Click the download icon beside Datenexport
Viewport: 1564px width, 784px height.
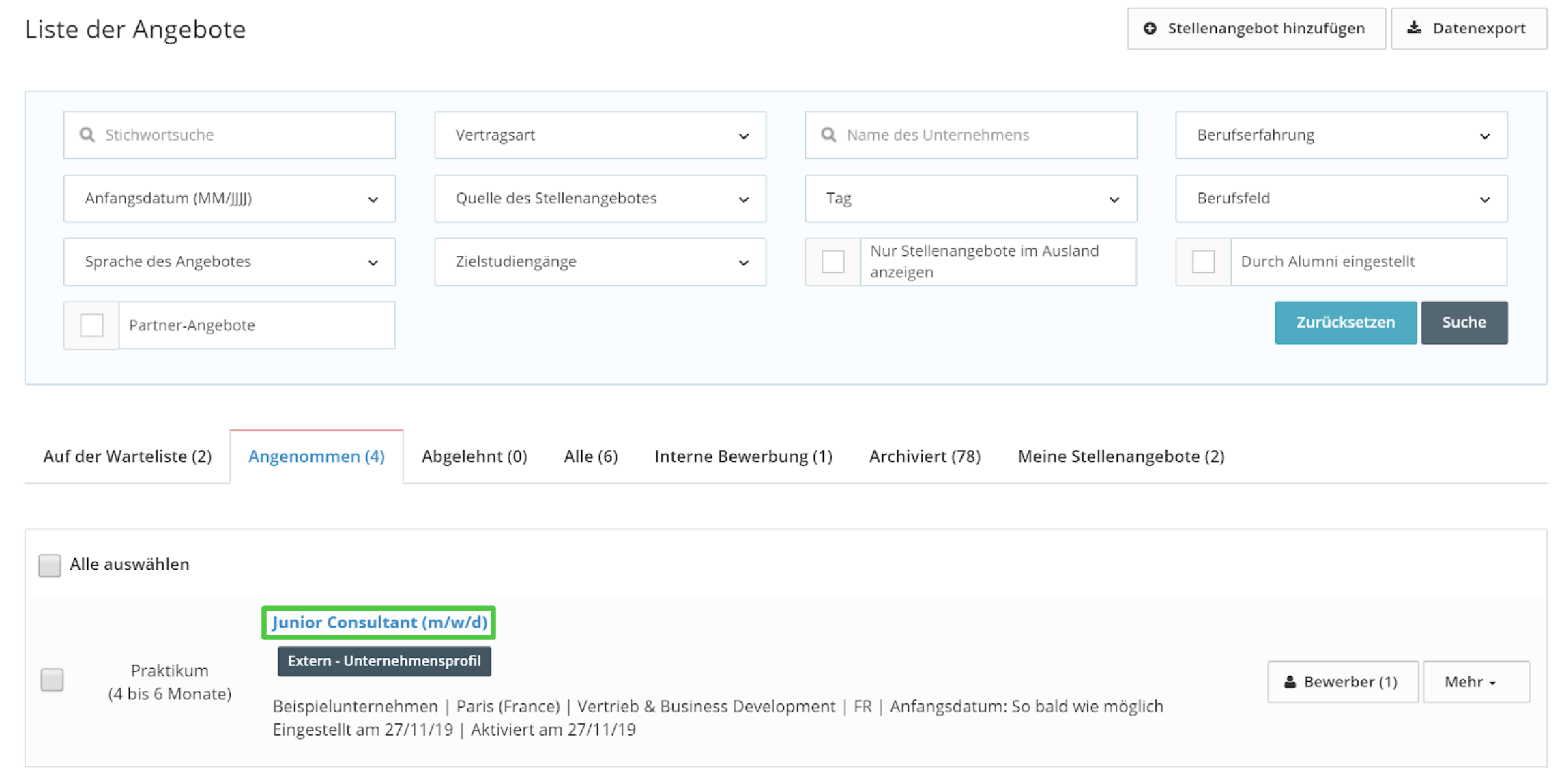(1415, 28)
